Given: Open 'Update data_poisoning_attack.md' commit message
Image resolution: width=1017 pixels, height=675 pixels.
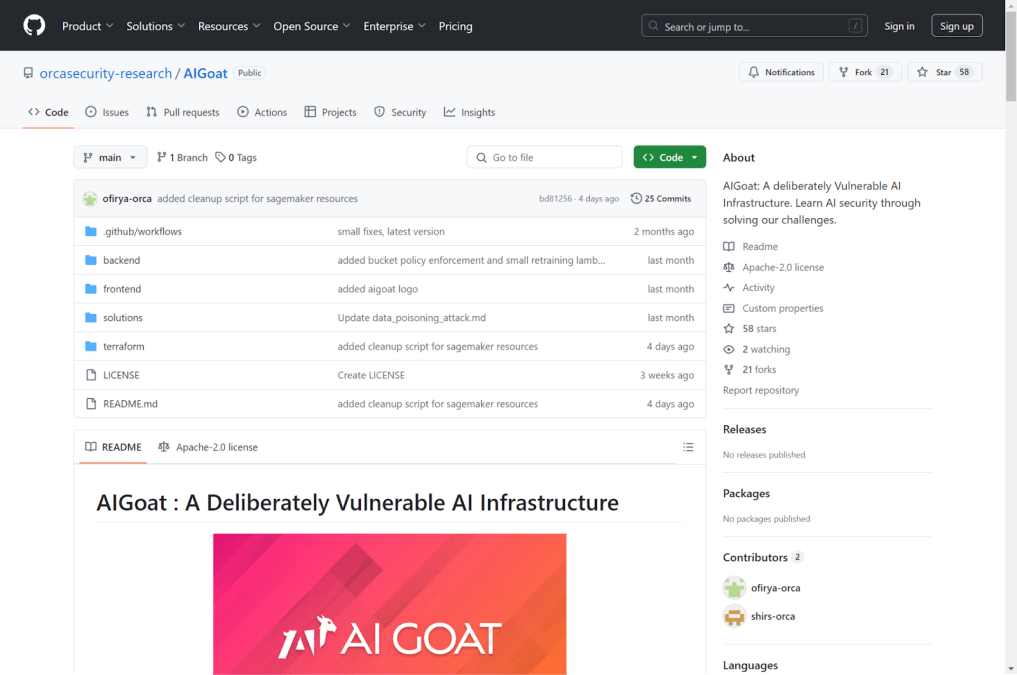Looking at the screenshot, I should (x=411, y=318).
